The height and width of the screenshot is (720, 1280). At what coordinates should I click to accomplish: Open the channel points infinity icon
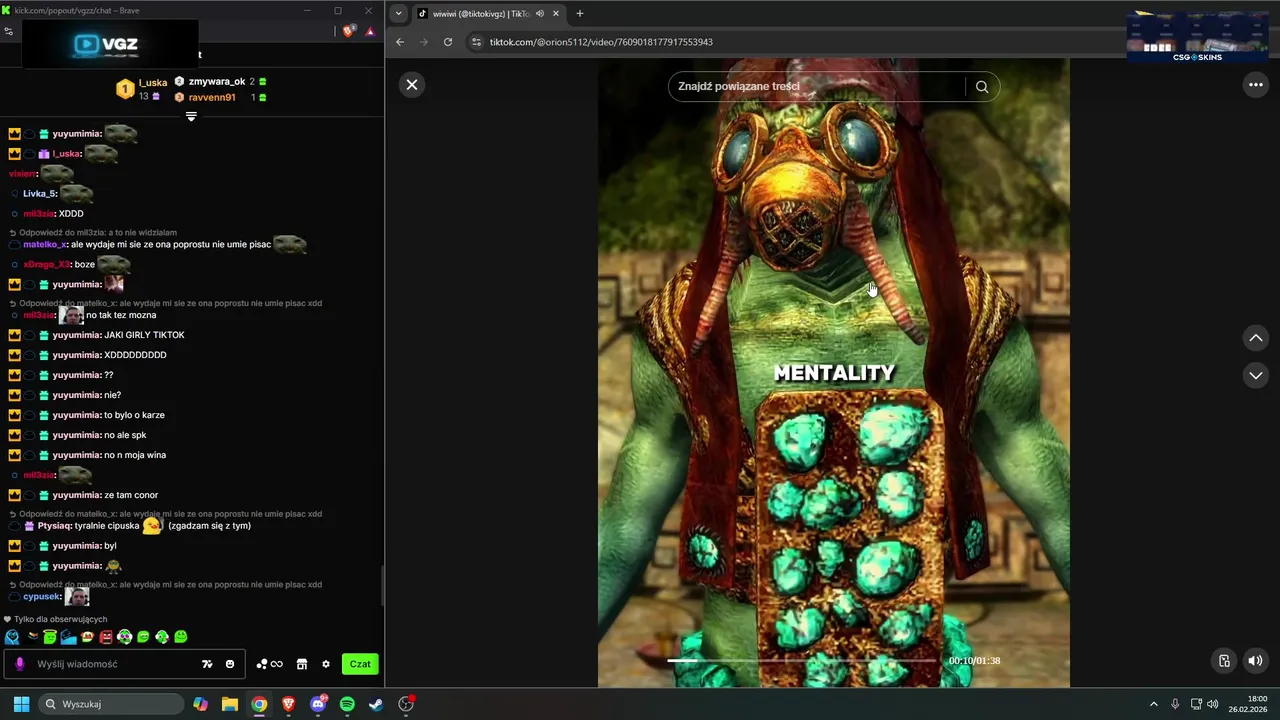tap(270, 664)
